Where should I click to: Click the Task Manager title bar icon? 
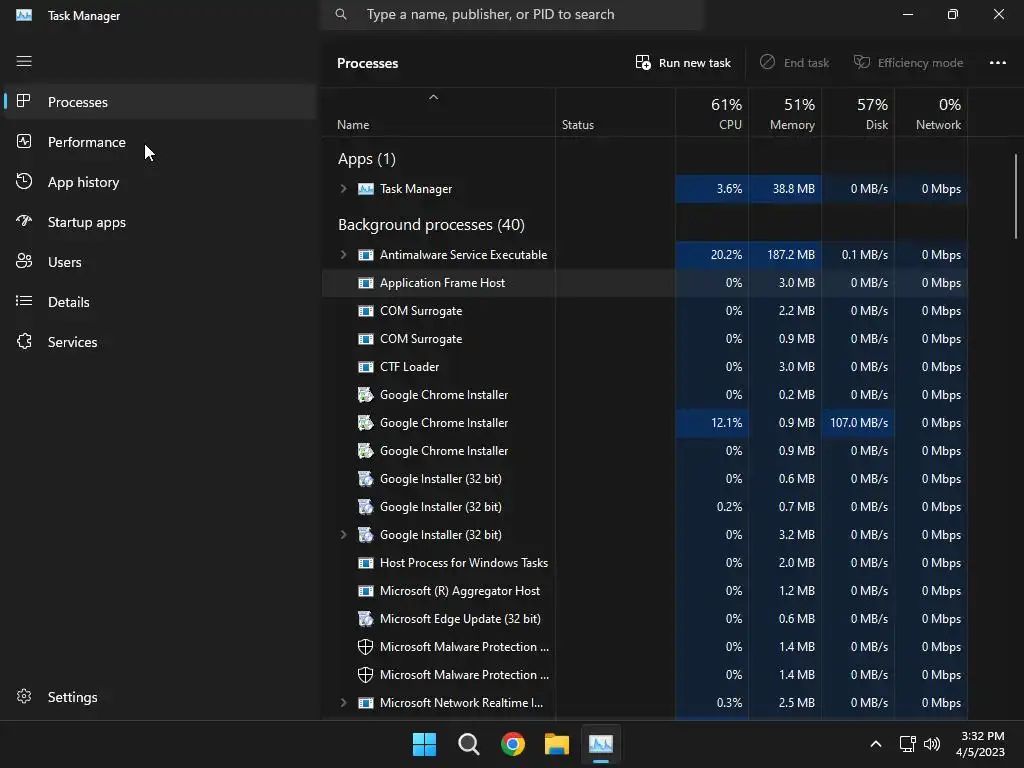tap(24, 15)
